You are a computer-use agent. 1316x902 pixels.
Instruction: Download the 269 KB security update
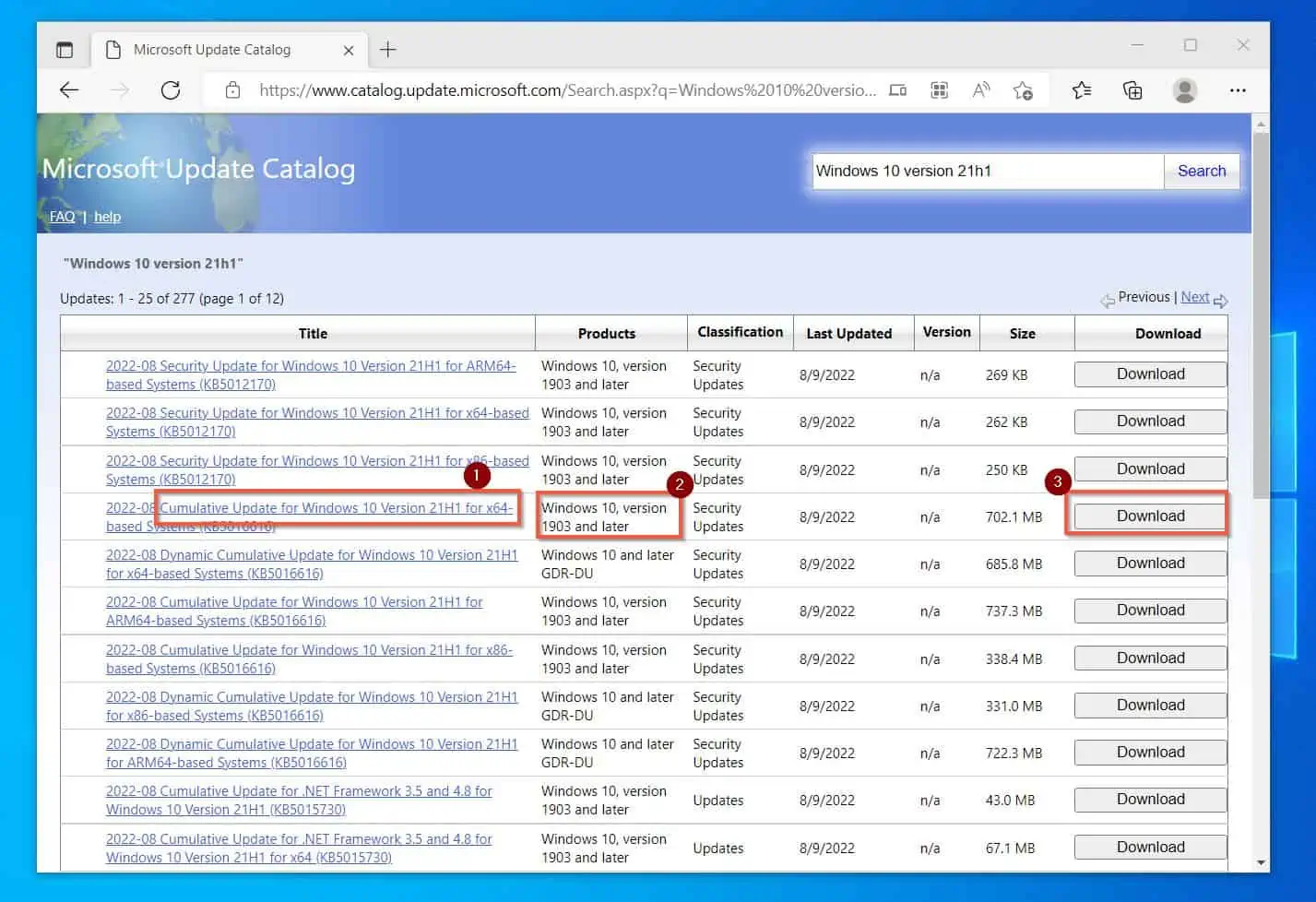(x=1150, y=374)
